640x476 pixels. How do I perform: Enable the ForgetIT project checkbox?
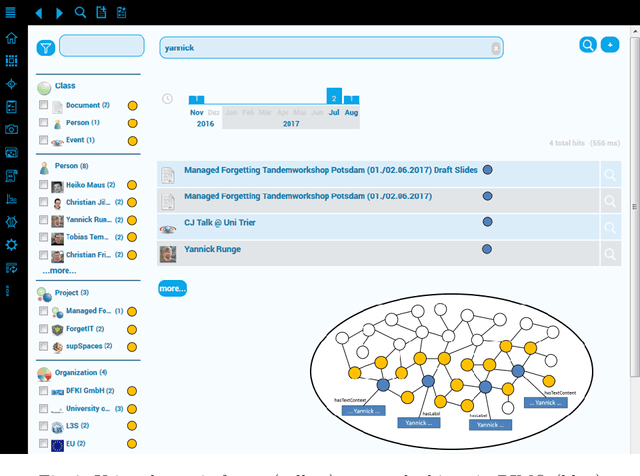(x=43, y=328)
